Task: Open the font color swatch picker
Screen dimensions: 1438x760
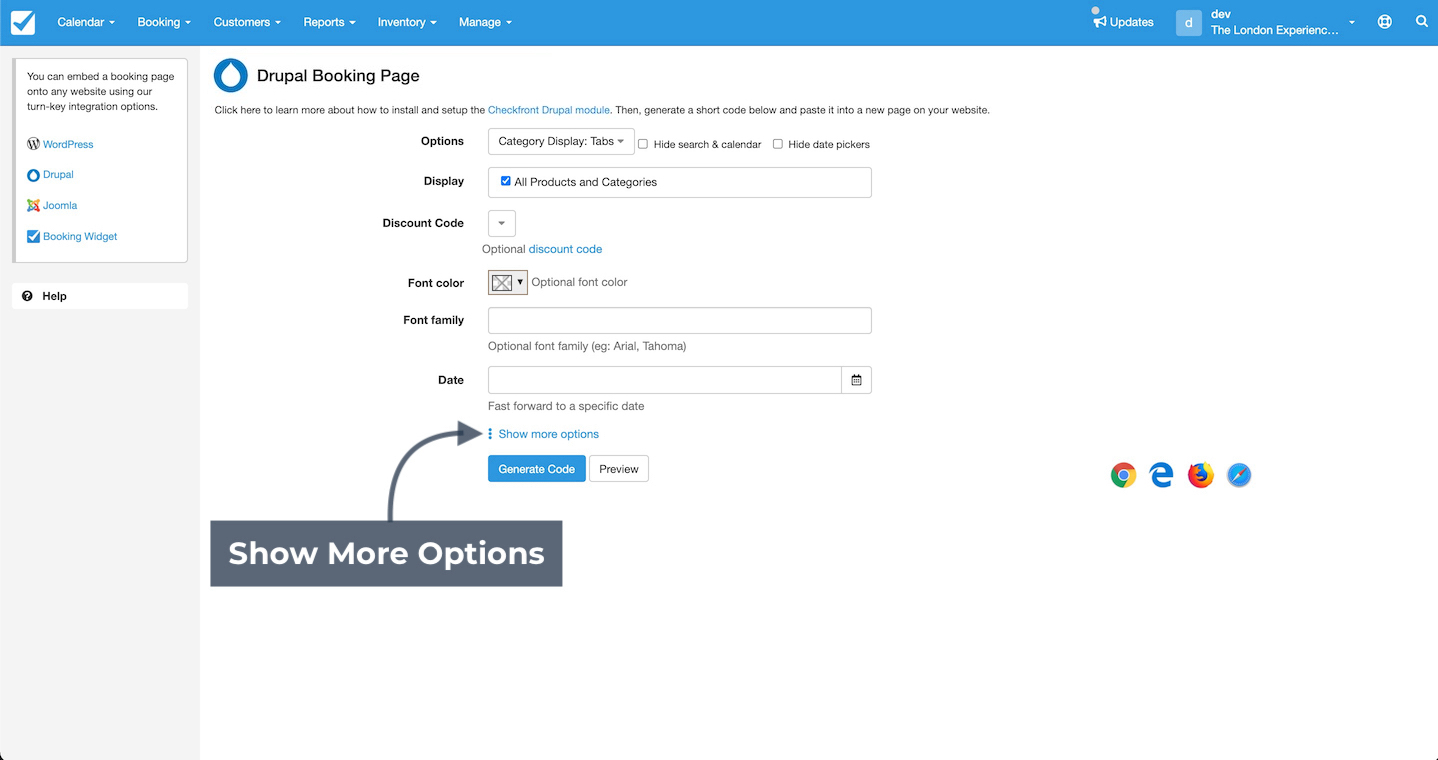Action: pos(508,283)
